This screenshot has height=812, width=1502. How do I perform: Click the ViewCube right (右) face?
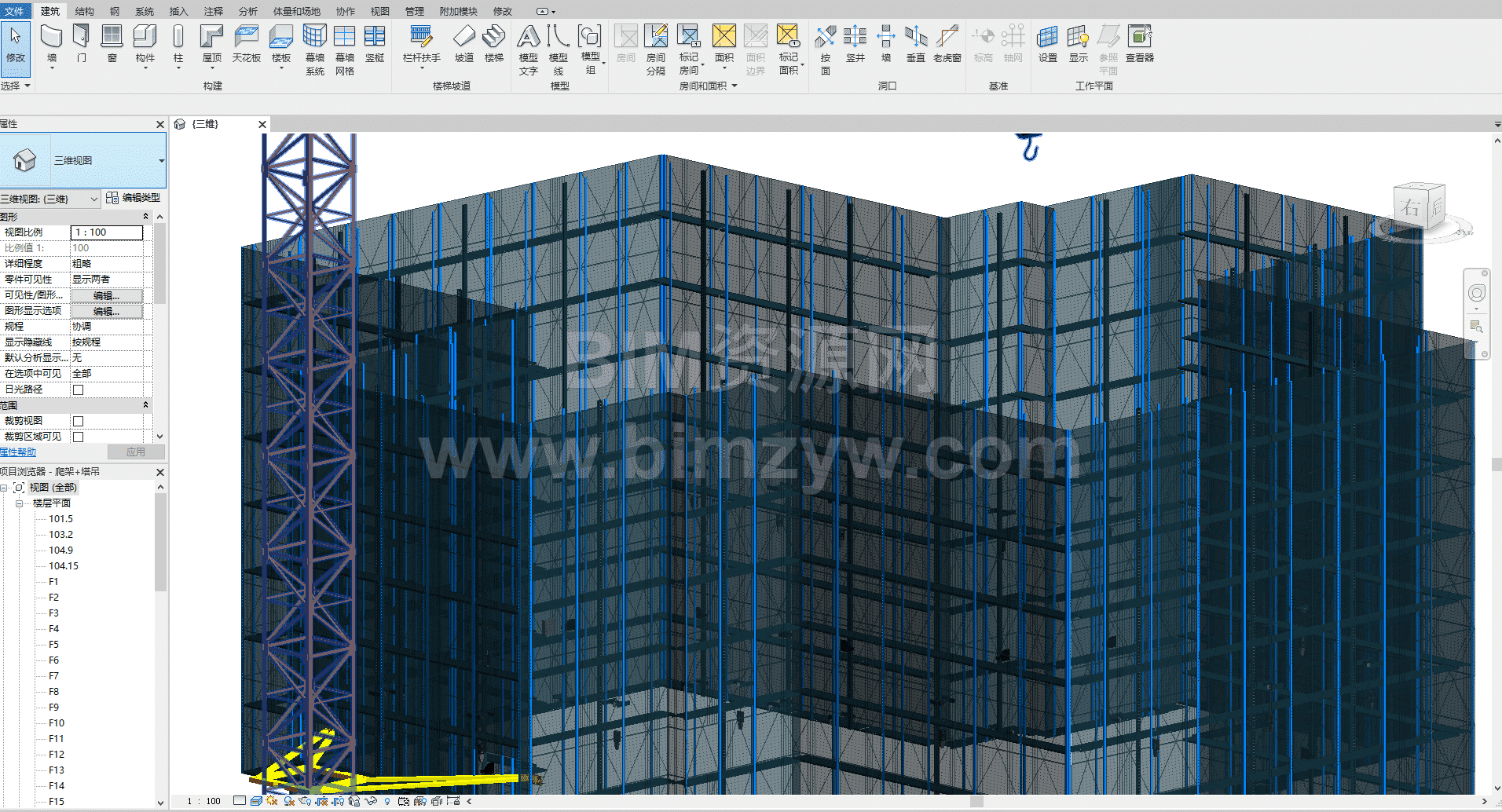click(1410, 207)
